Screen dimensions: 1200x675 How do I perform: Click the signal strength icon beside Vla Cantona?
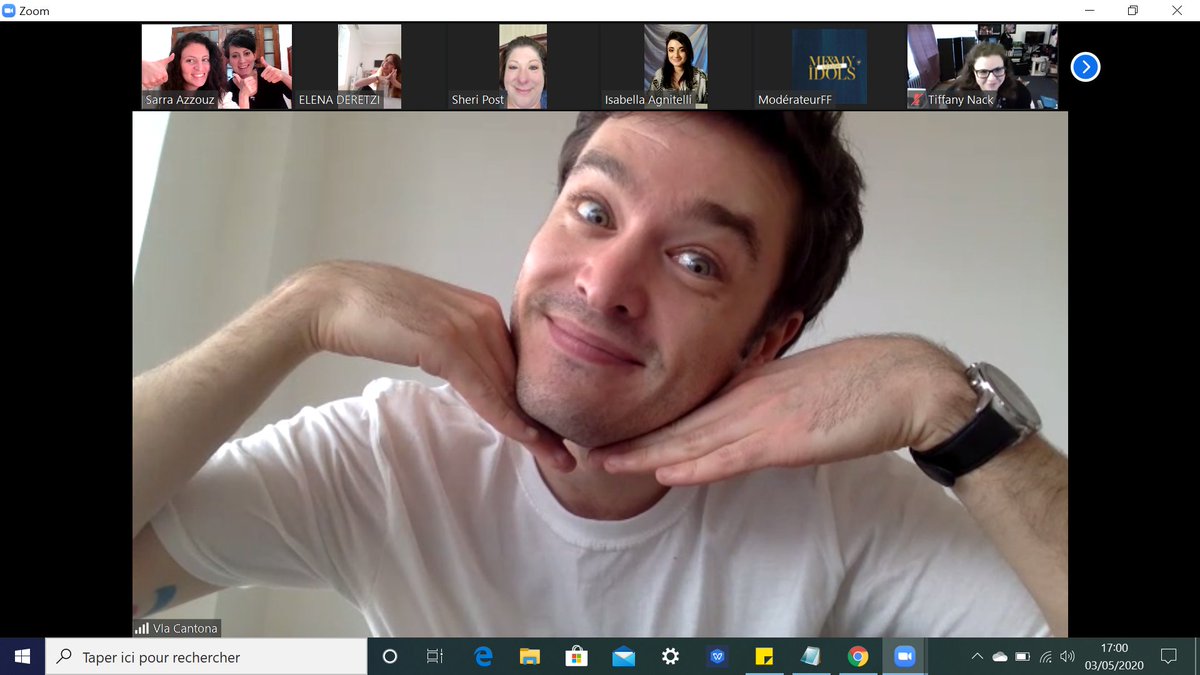[141, 629]
